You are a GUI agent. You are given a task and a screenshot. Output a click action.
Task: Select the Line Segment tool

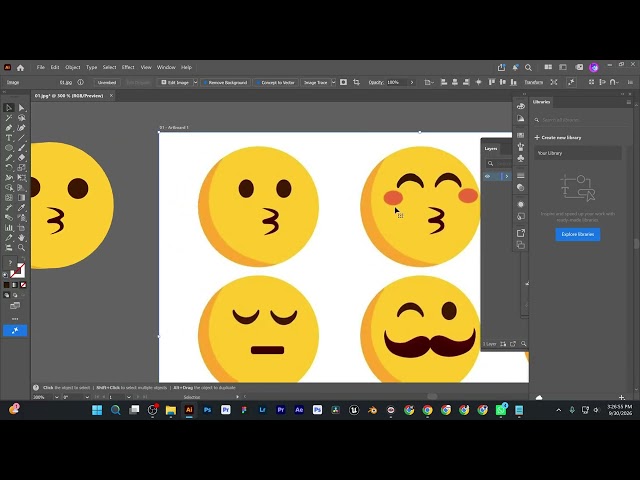point(22,138)
